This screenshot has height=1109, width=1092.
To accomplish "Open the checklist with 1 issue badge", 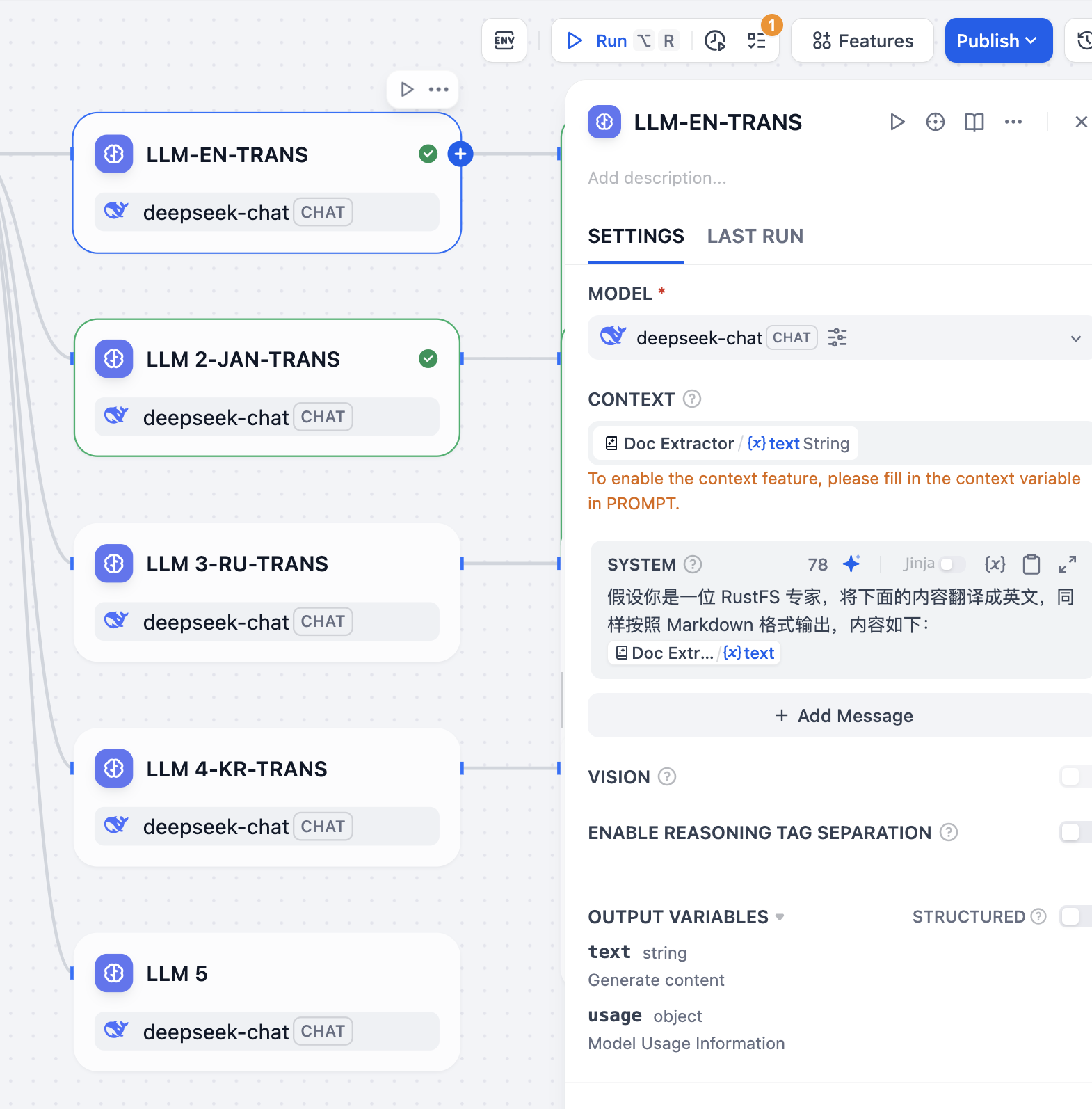I will (757, 41).
